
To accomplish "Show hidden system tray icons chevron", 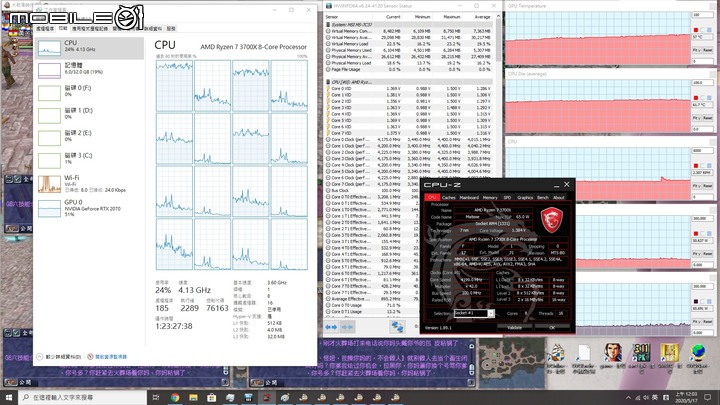I will [x=628, y=398].
